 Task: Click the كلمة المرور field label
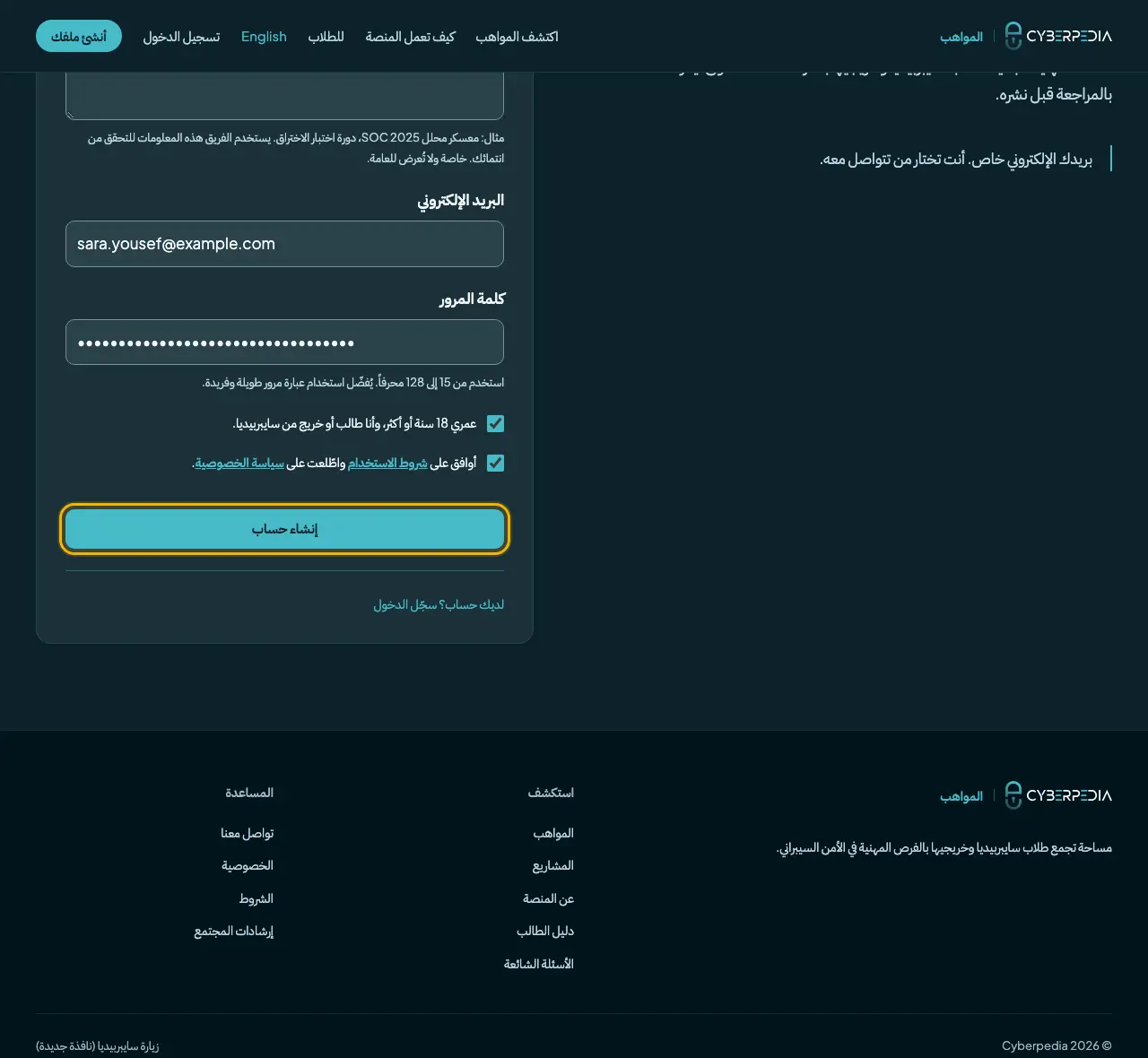tap(472, 299)
